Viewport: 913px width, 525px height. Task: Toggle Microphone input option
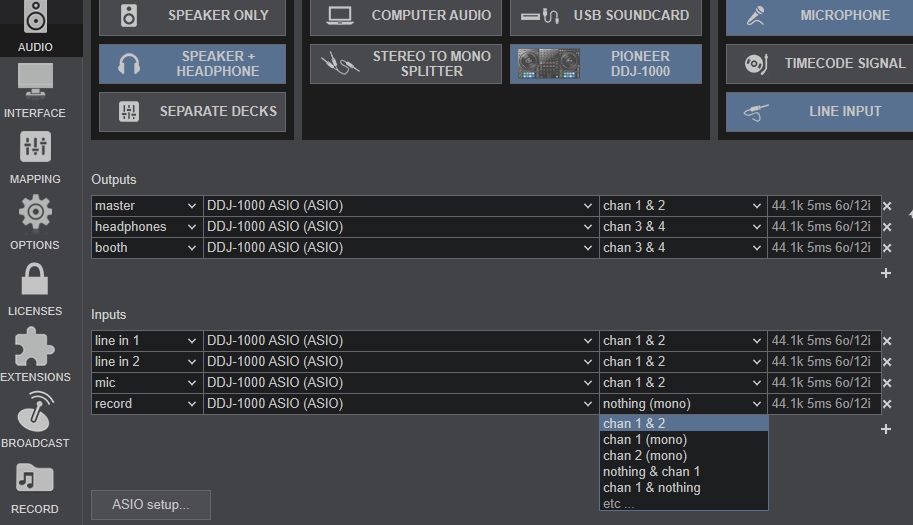[x=819, y=16]
